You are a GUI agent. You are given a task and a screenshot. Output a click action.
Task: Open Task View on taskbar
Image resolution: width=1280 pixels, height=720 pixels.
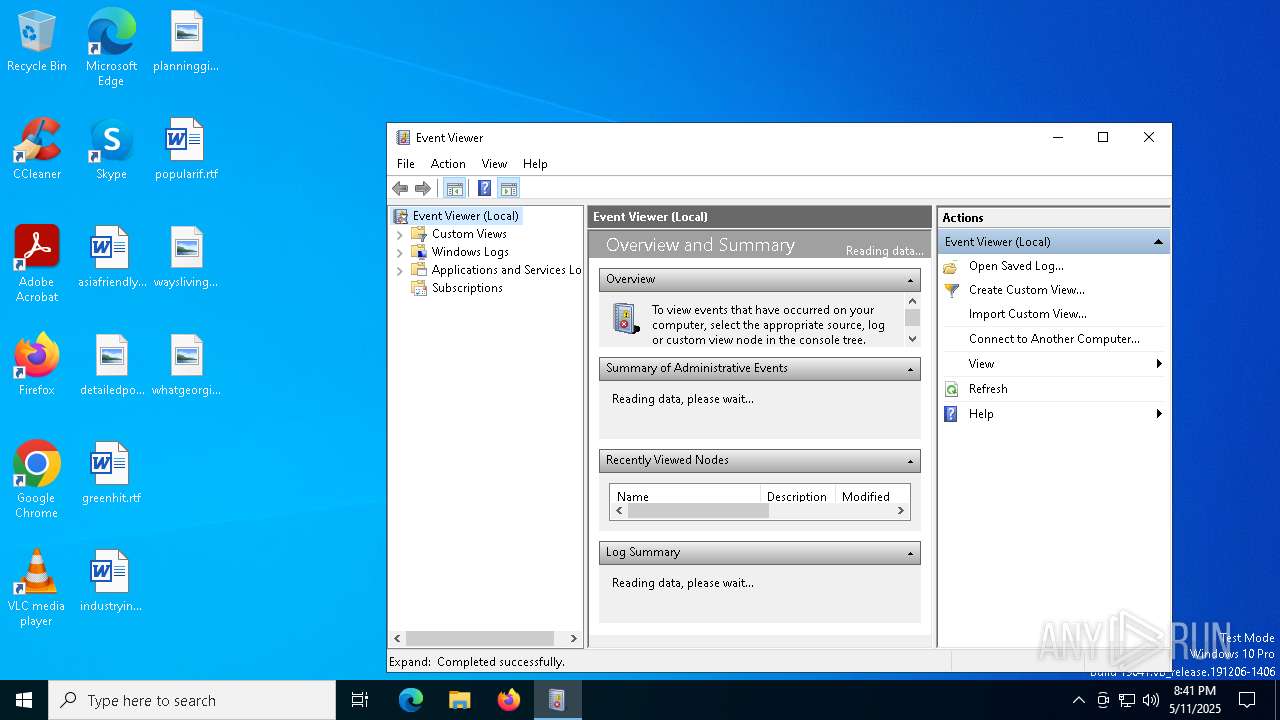360,700
